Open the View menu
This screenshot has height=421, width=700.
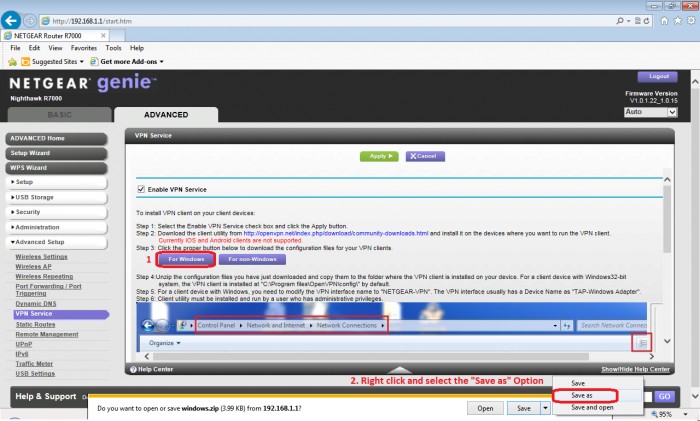click(55, 48)
